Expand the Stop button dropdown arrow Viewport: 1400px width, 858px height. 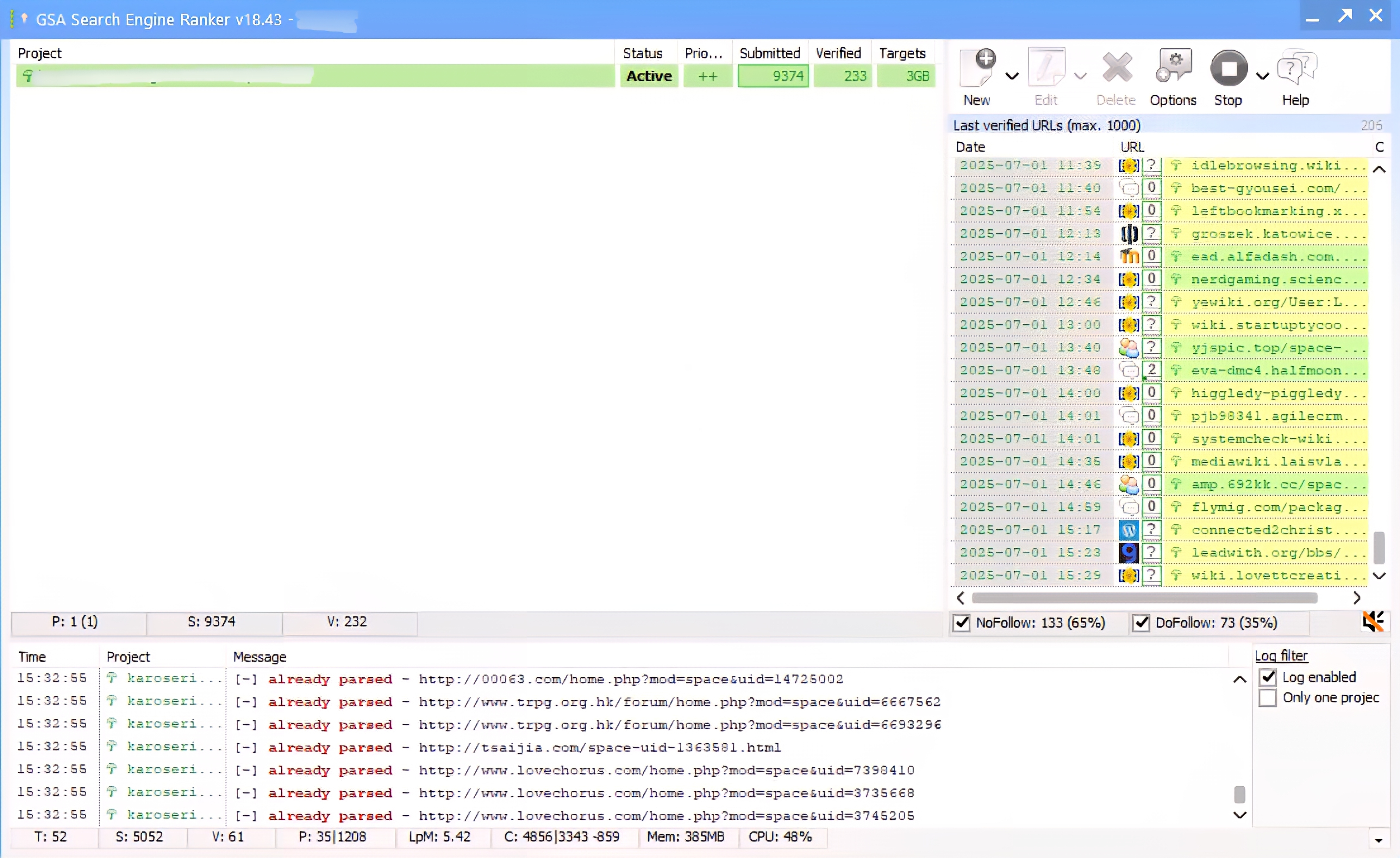click(1263, 76)
